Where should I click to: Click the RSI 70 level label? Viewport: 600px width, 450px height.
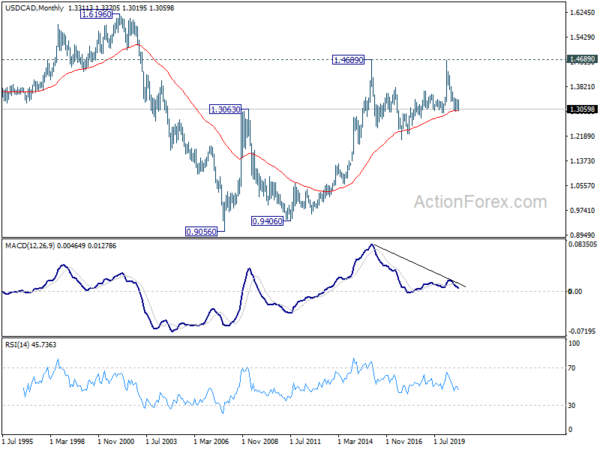571,368
